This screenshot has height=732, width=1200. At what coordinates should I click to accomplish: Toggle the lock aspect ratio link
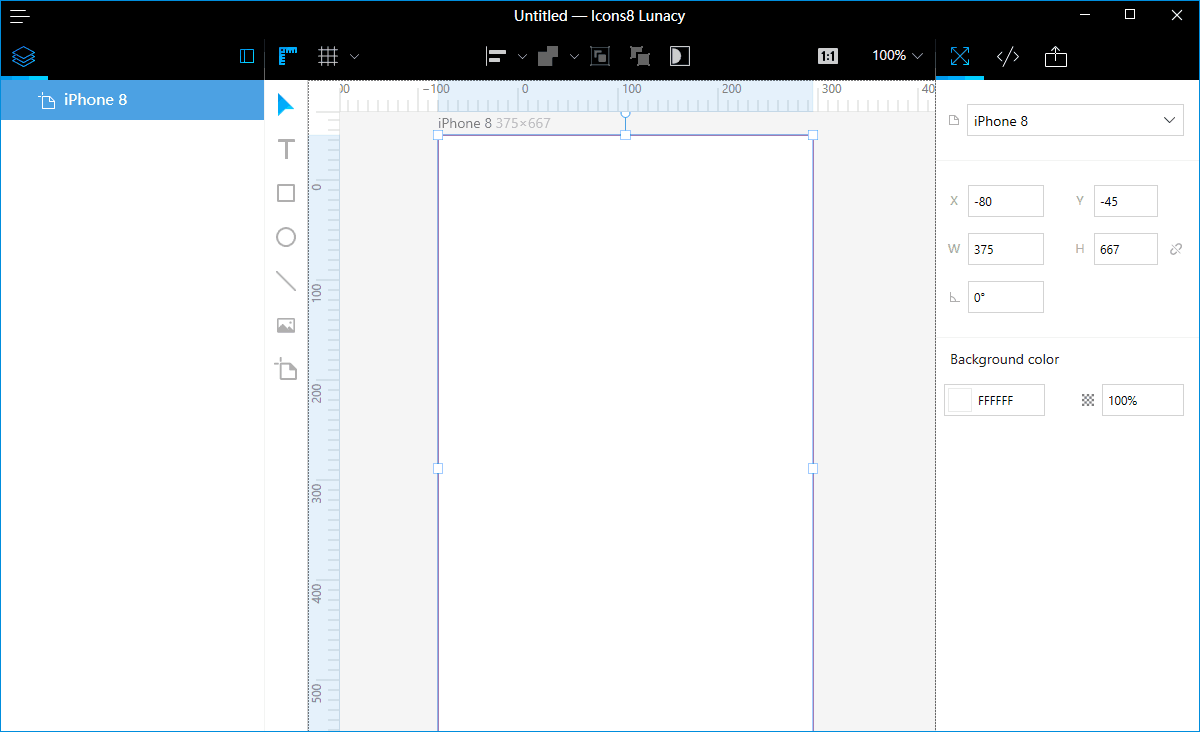(1176, 249)
